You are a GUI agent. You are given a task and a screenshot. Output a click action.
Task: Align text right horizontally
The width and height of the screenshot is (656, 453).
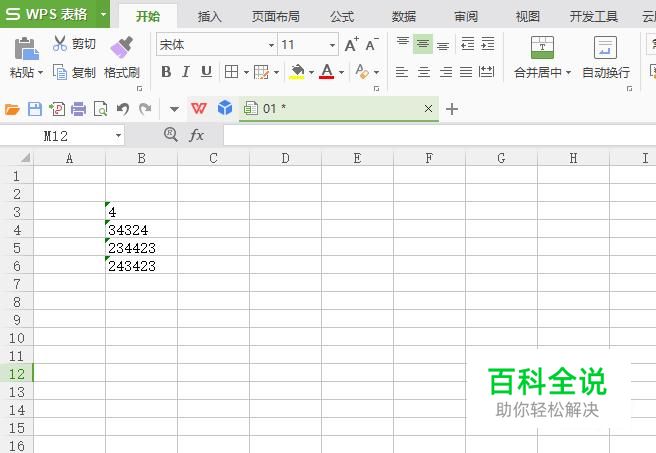(446, 72)
